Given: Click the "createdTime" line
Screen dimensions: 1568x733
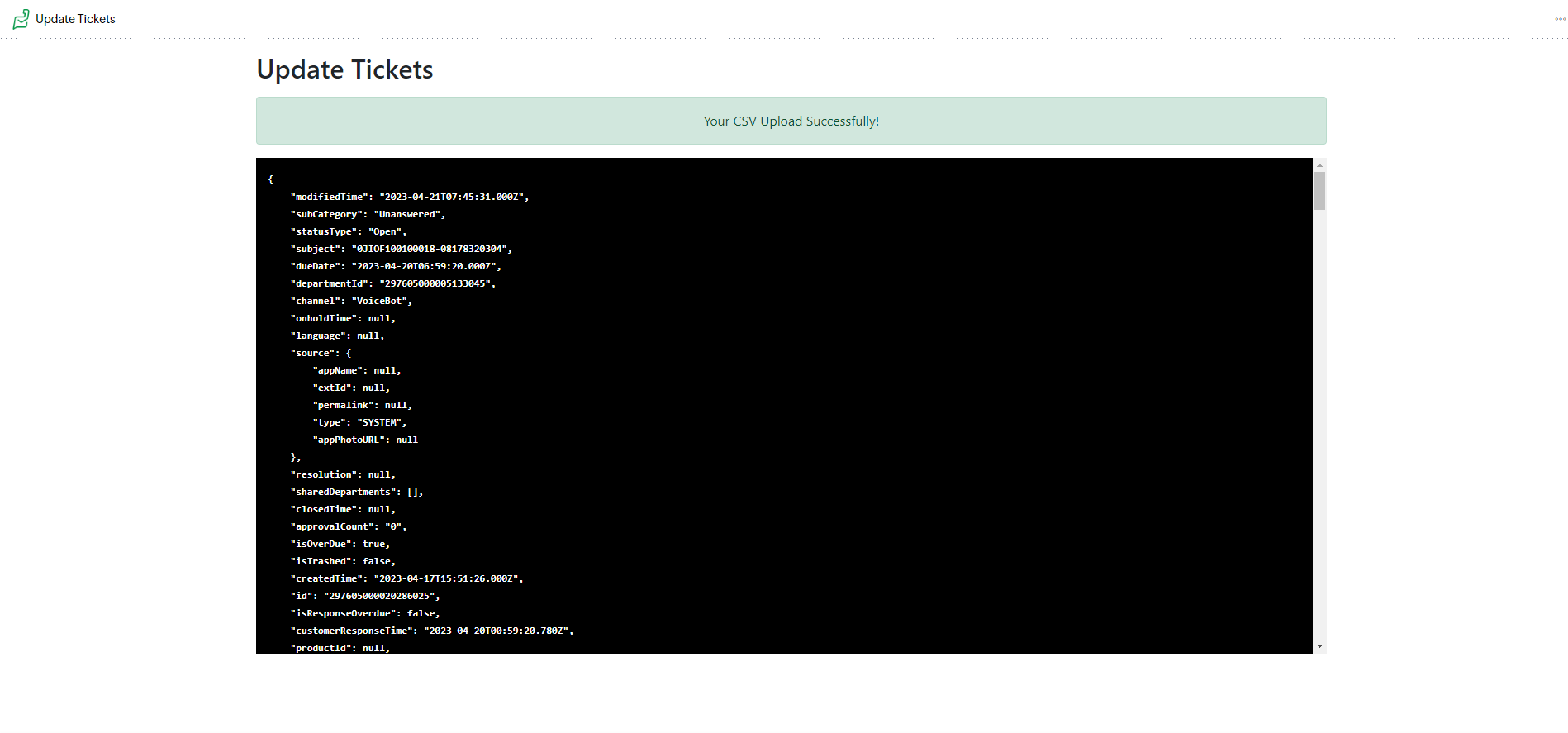Looking at the screenshot, I should 406,578.
